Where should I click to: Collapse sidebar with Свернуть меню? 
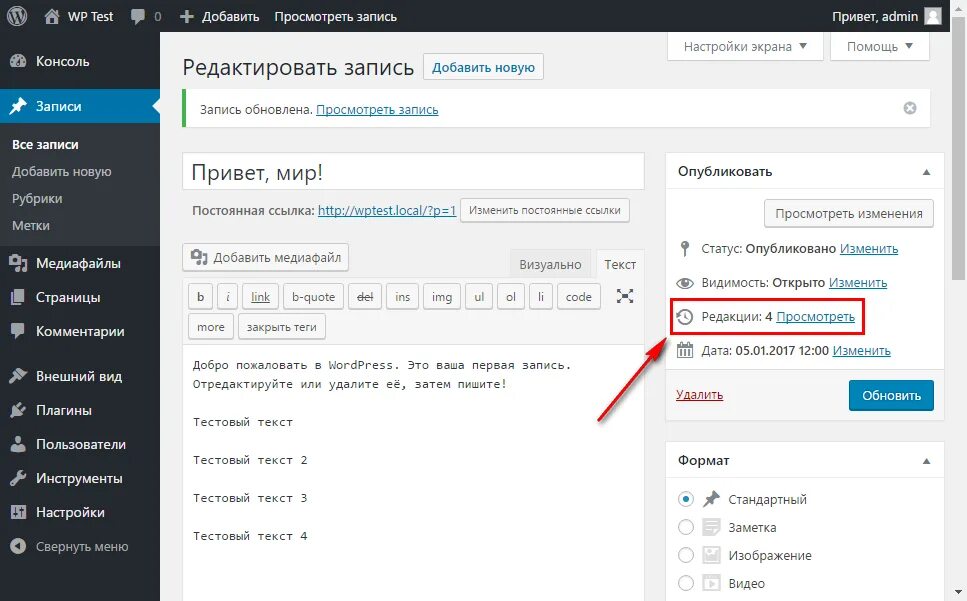tap(80, 546)
